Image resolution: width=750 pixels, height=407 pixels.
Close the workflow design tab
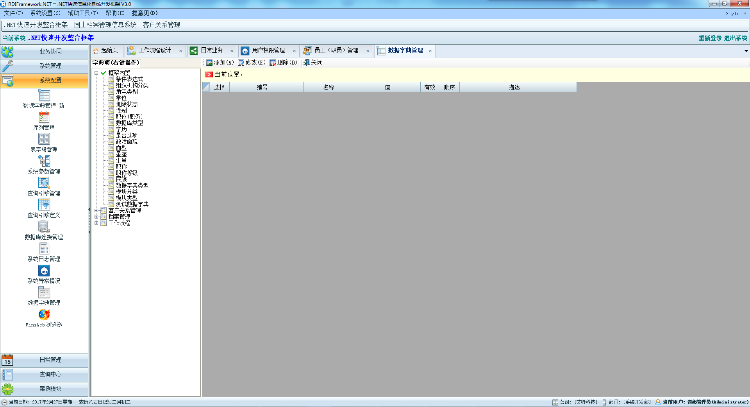click(x=181, y=51)
